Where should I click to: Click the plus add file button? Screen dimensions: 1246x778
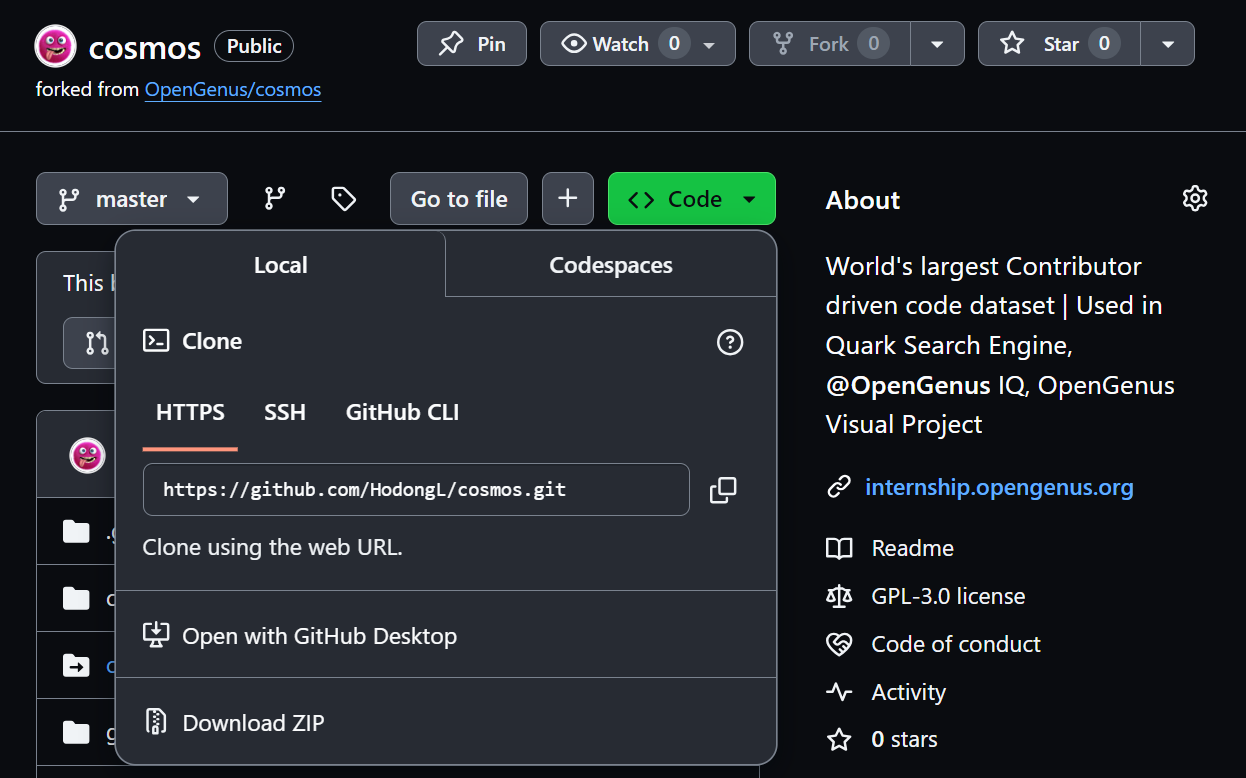568,199
